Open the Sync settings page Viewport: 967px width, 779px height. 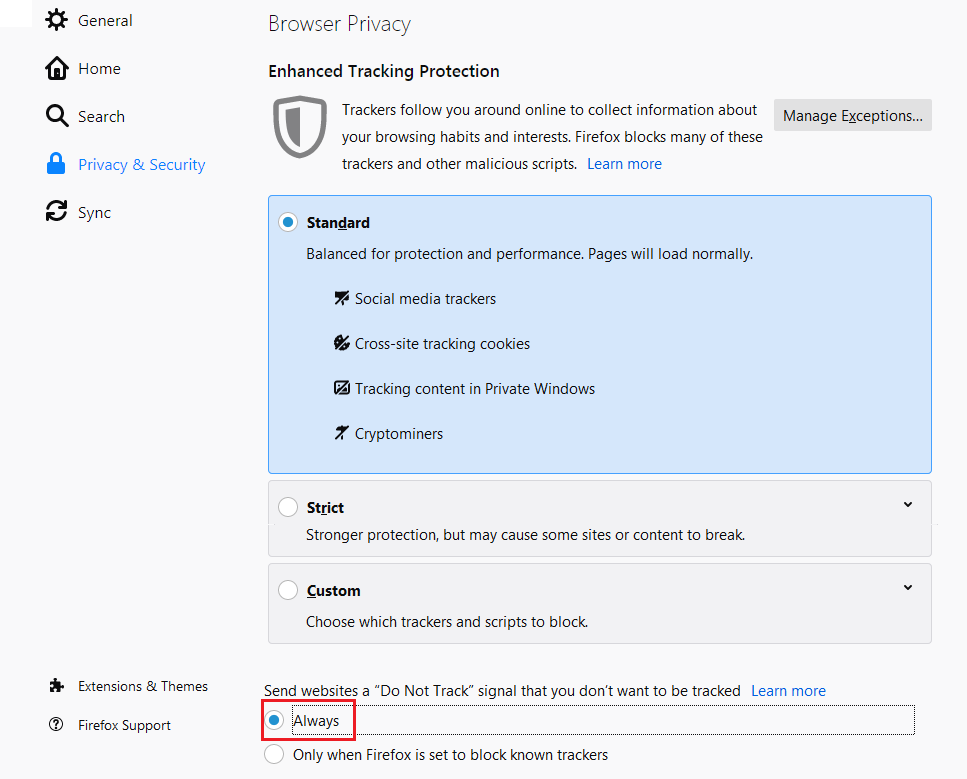(x=90, y=212)
